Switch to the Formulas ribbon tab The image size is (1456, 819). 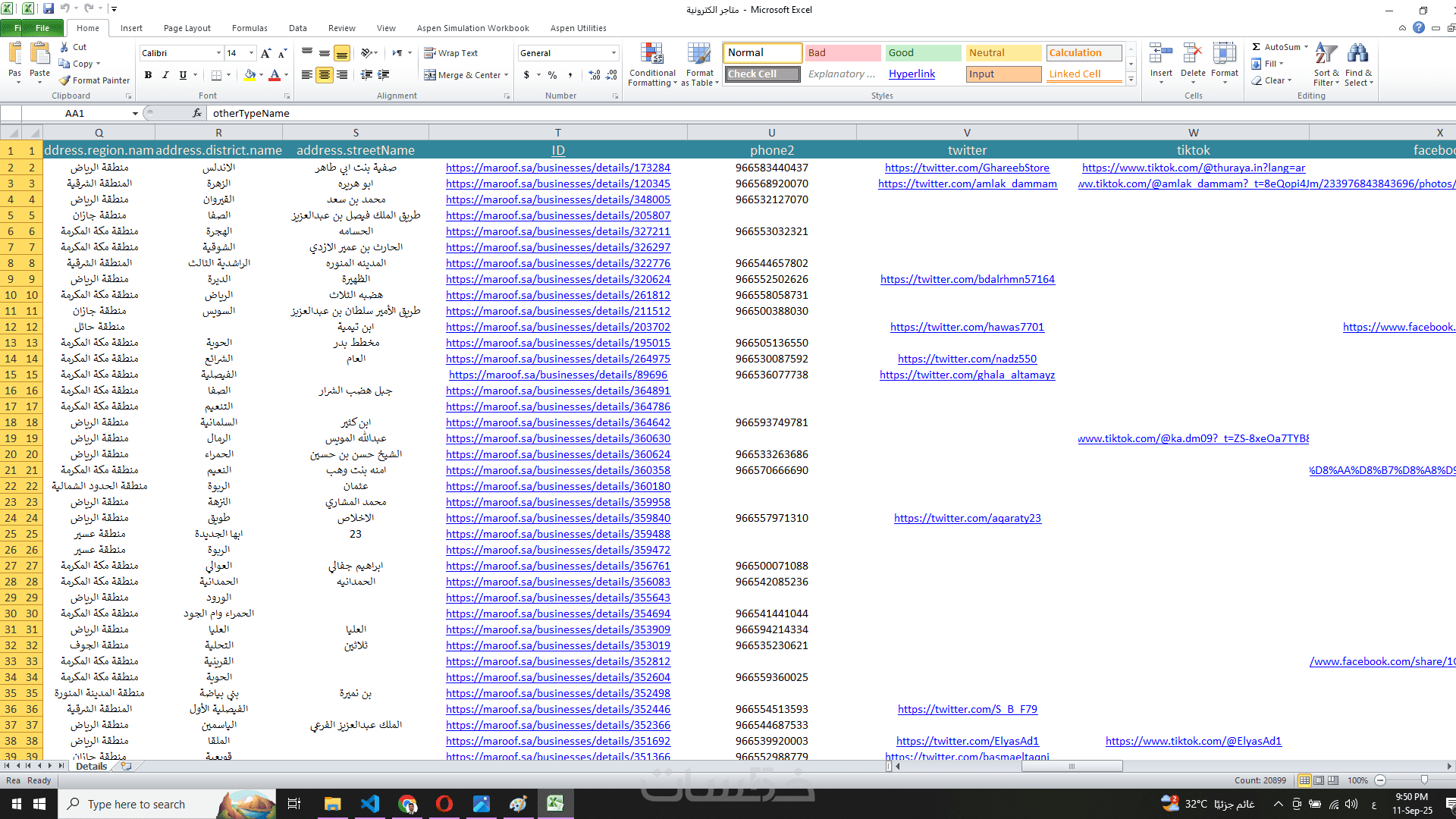tap(249, 28)
